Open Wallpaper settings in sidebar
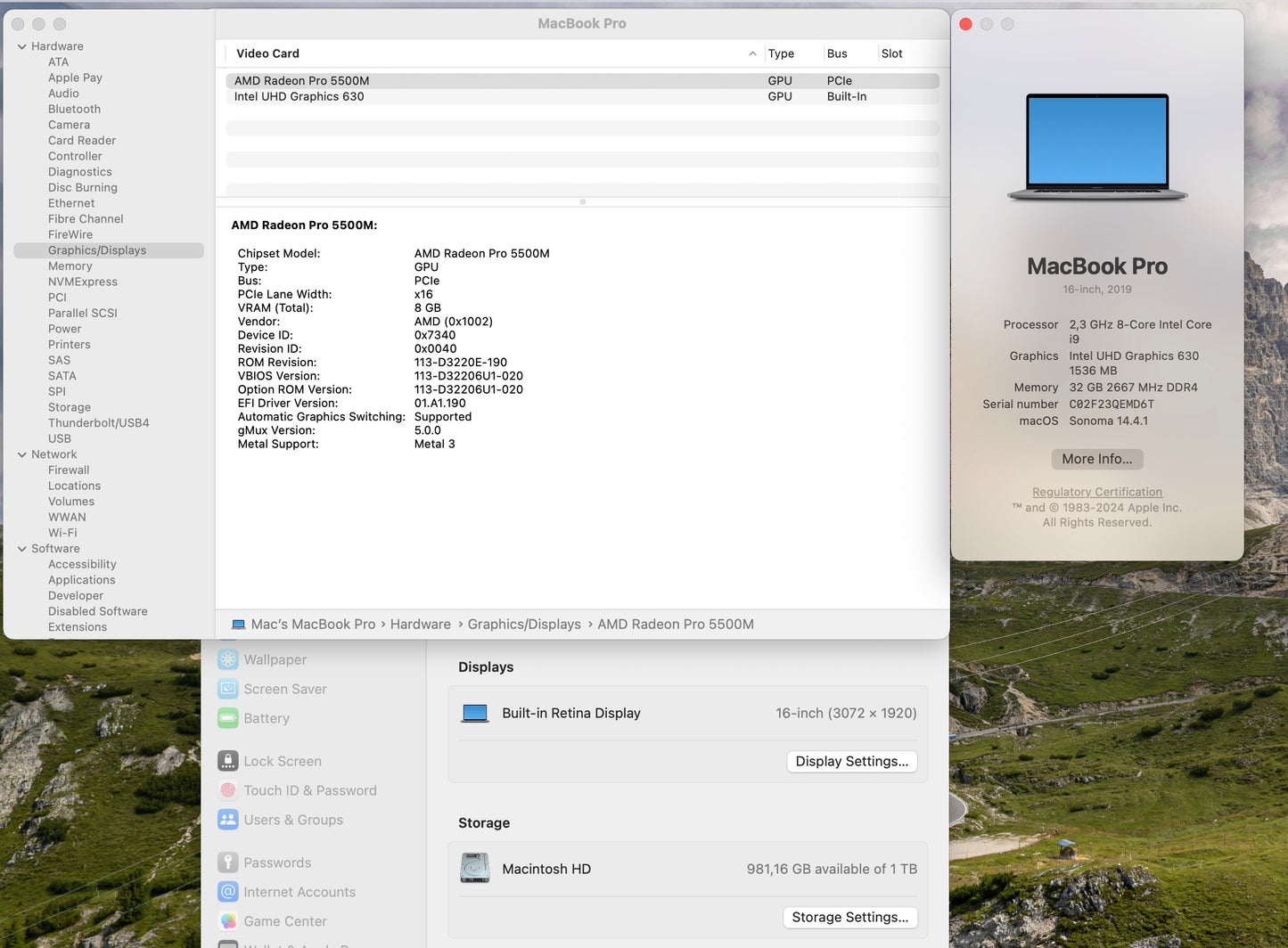The height and width of the screenshot is (948, 1288). [275, 659]
